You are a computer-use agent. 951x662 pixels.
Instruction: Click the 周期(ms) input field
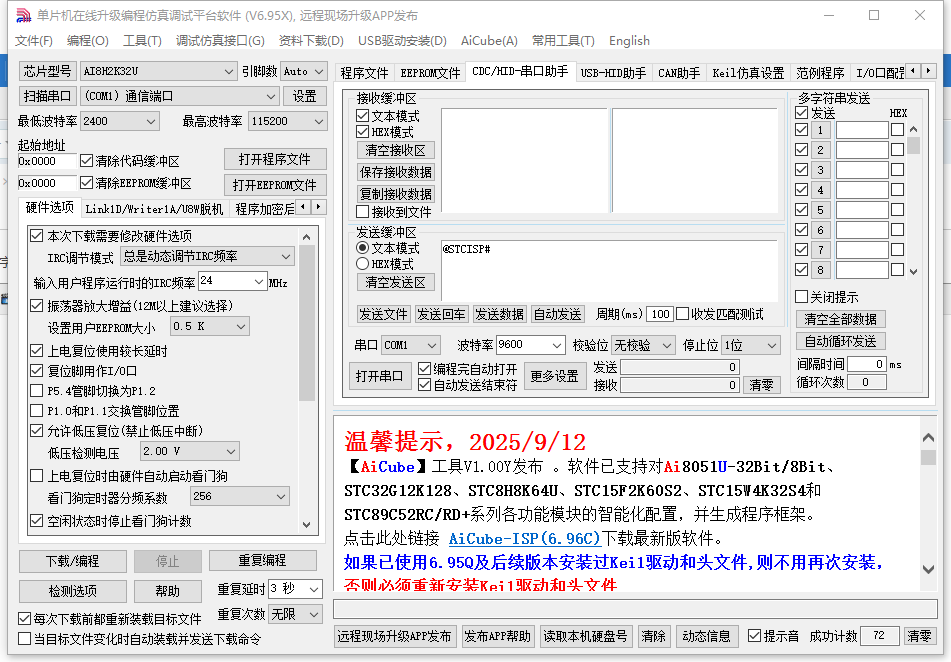point(659,314)
